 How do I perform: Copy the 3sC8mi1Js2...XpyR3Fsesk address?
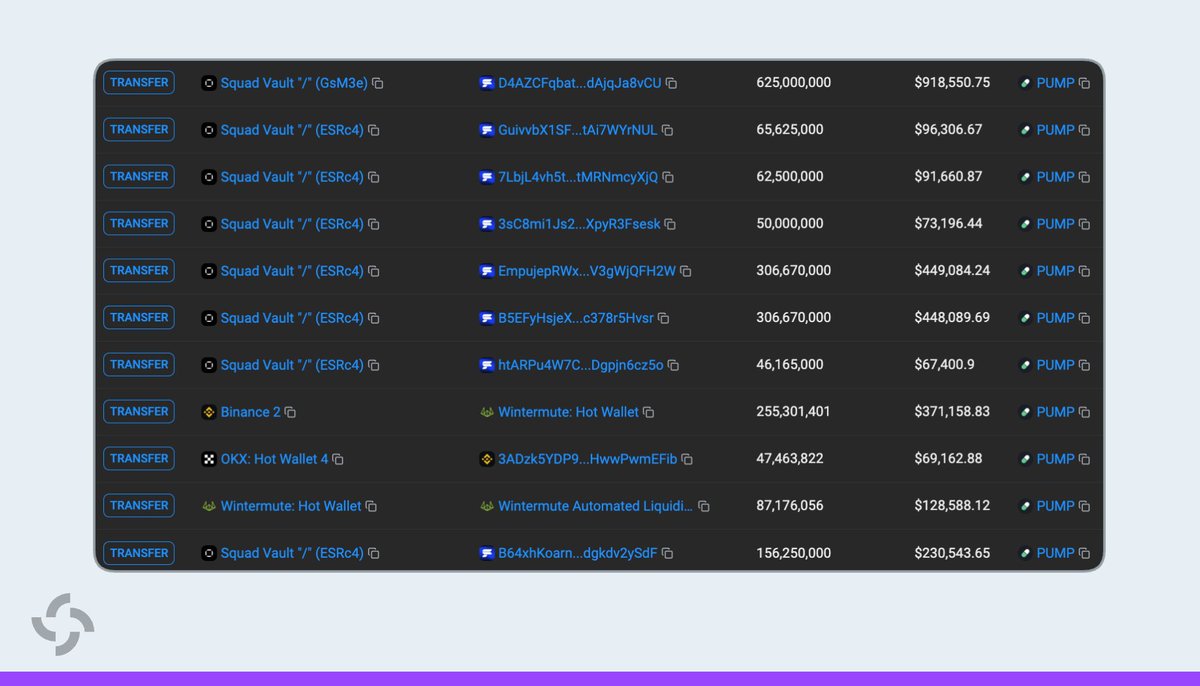(x=670, y=224)
